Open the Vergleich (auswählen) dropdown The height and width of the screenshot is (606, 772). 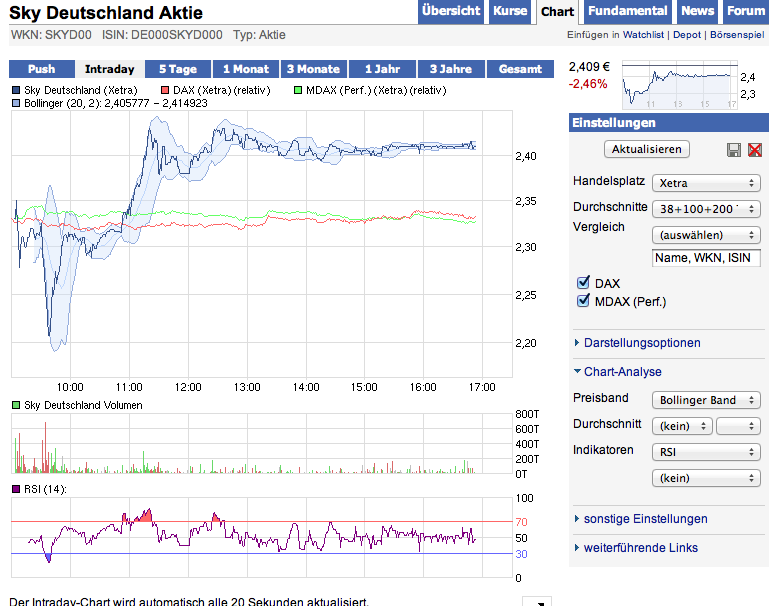coord(706,235)
